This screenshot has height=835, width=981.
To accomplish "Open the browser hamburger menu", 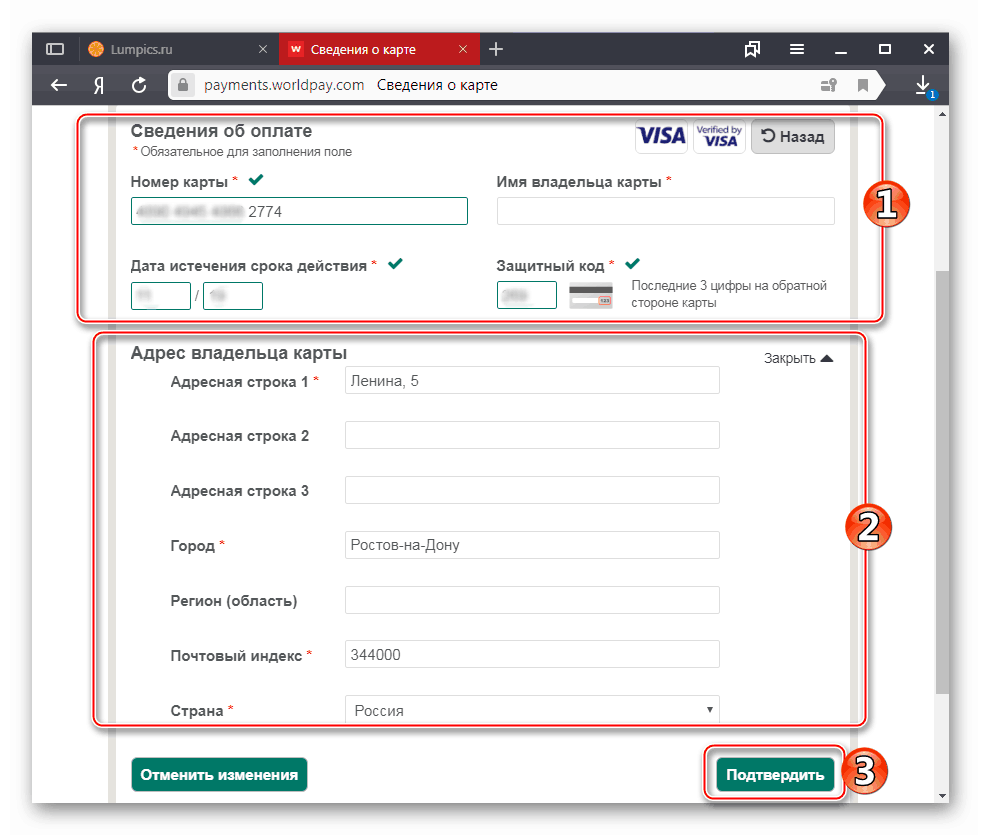I will (796, 49).
